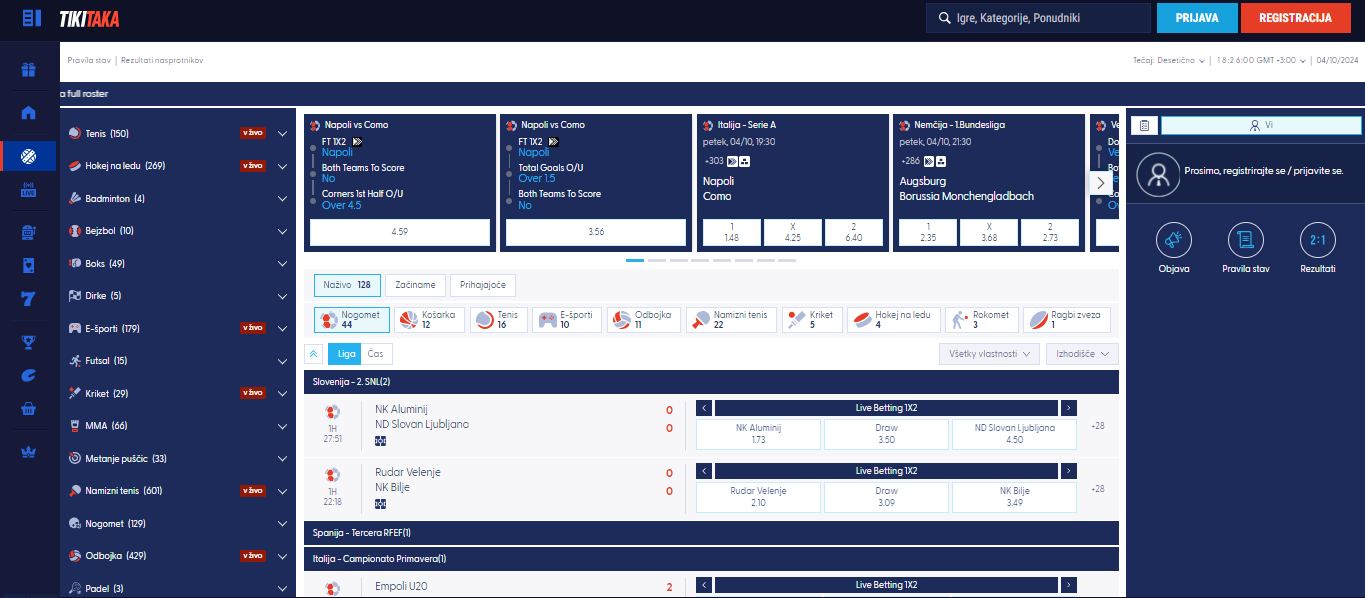Viewport: 1365px width, 598px height.
Task: Open the Rezultati 2:1 icon
Action: pos(1317,241)
